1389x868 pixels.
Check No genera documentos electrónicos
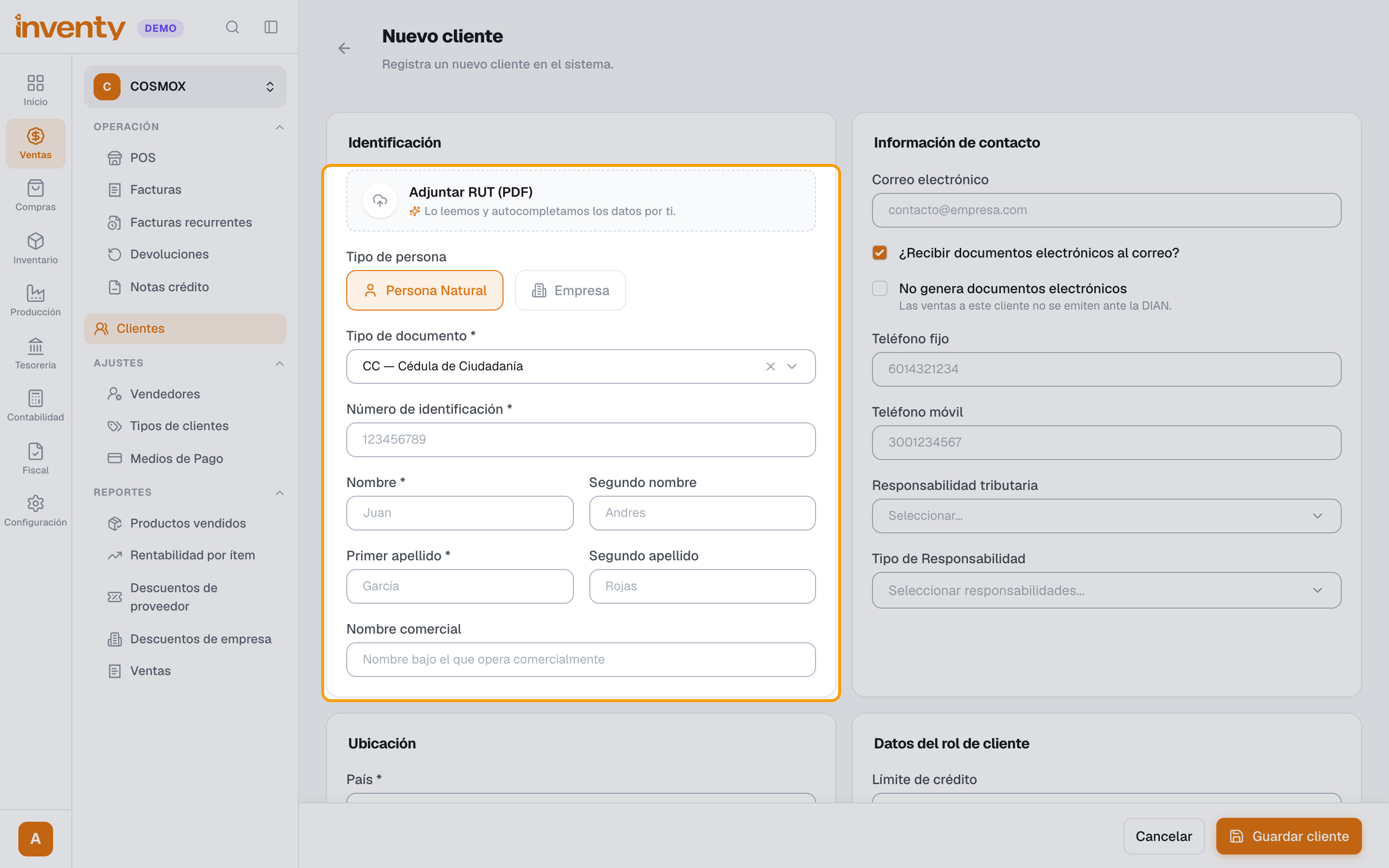(x=879, y=288)
